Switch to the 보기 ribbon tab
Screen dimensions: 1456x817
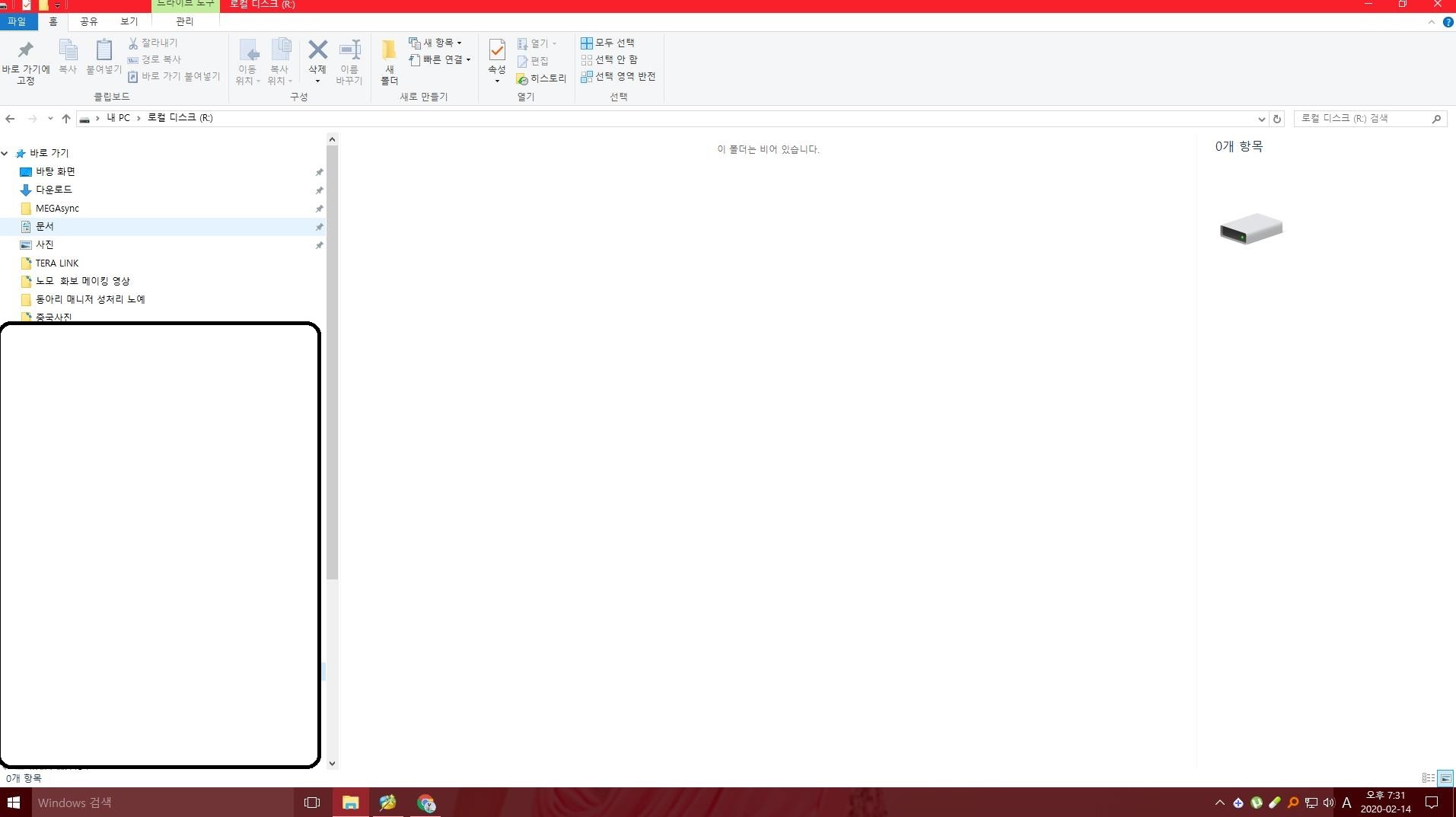click(129, 21)
